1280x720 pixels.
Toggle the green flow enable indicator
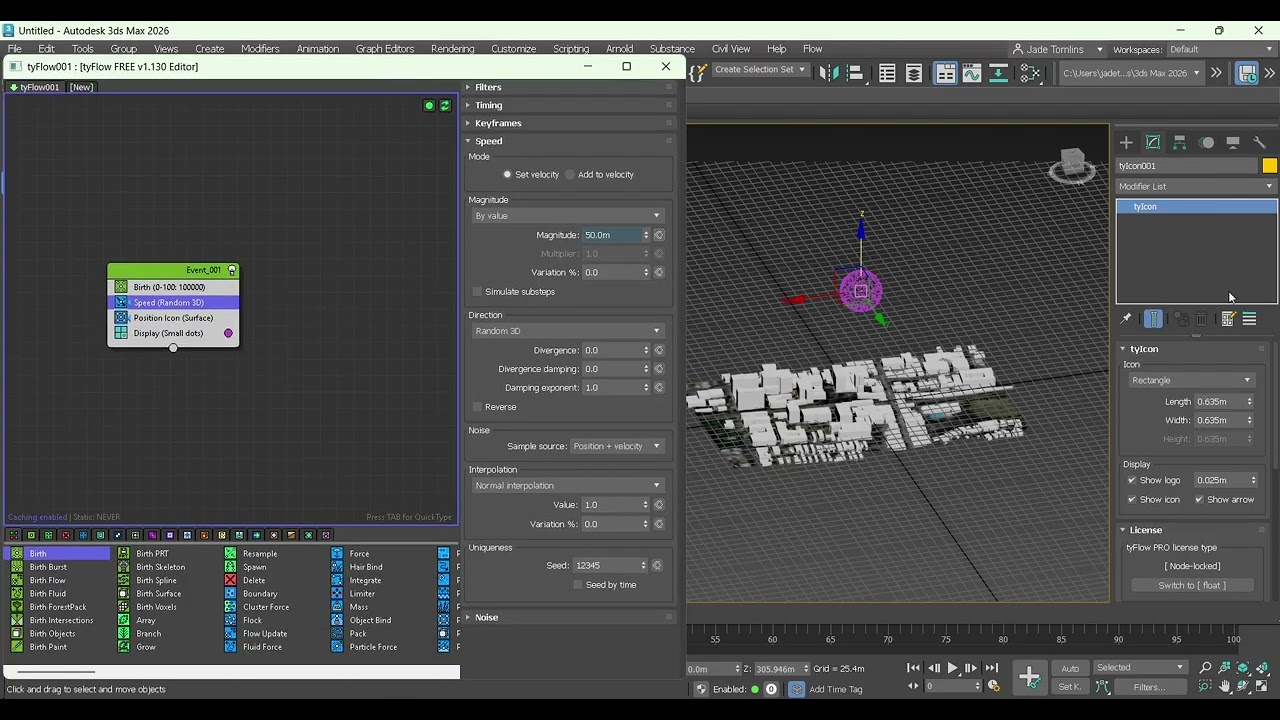point(429,106)
